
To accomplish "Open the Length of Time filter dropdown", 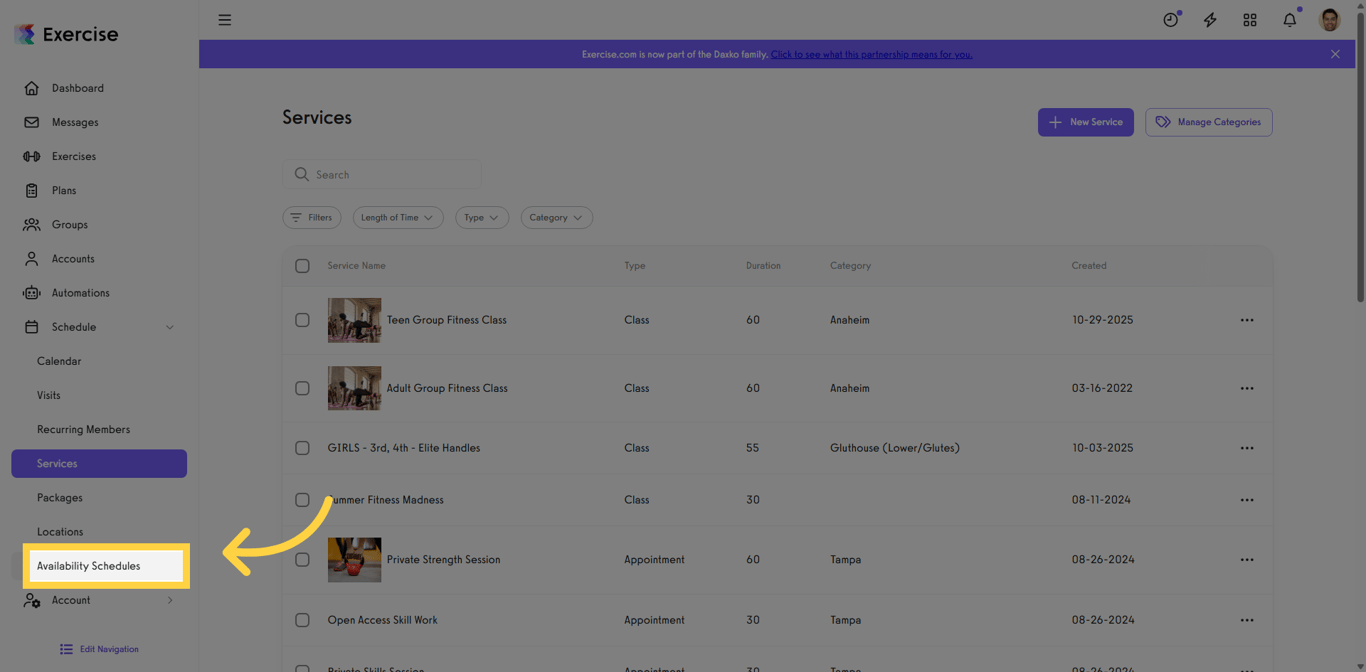I will coord(398,217).
